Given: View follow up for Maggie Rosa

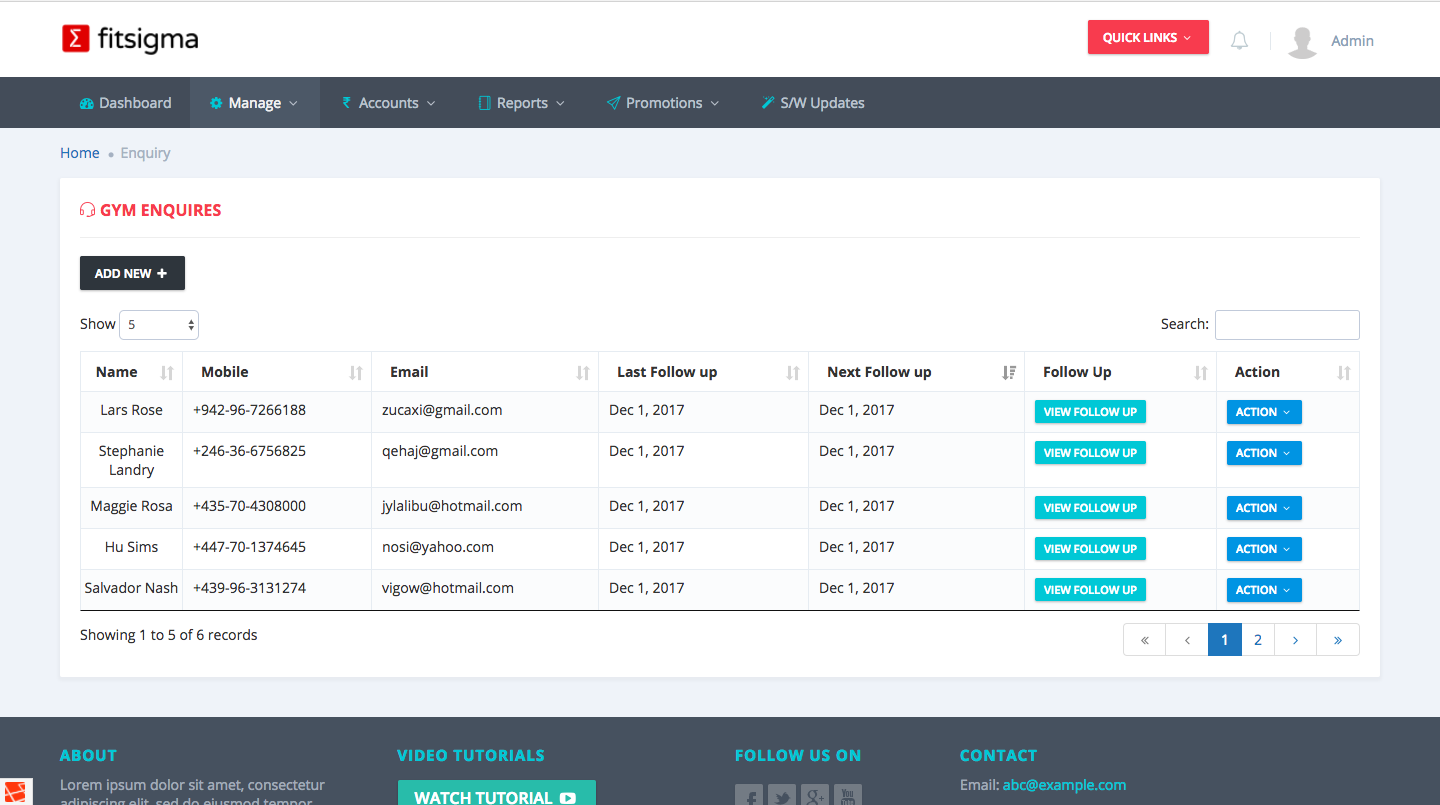Looking at the screenshot, I should [x=1090, y=508].
